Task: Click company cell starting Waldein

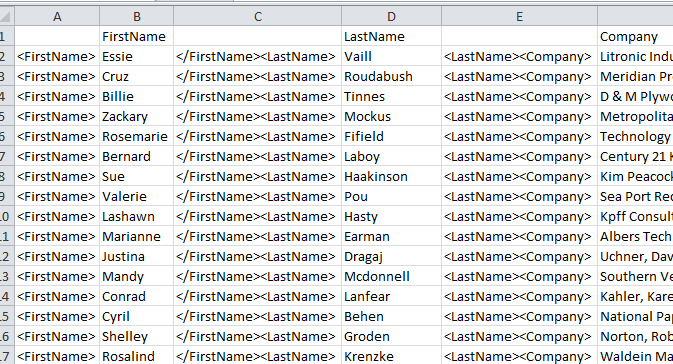Action: pos(635,356)
